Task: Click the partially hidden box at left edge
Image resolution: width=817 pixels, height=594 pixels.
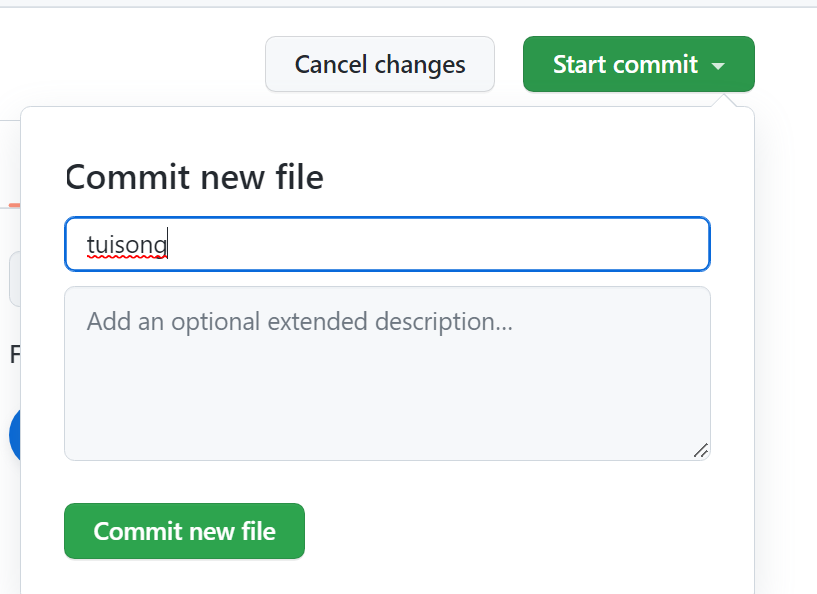Action: coord(14,279)
